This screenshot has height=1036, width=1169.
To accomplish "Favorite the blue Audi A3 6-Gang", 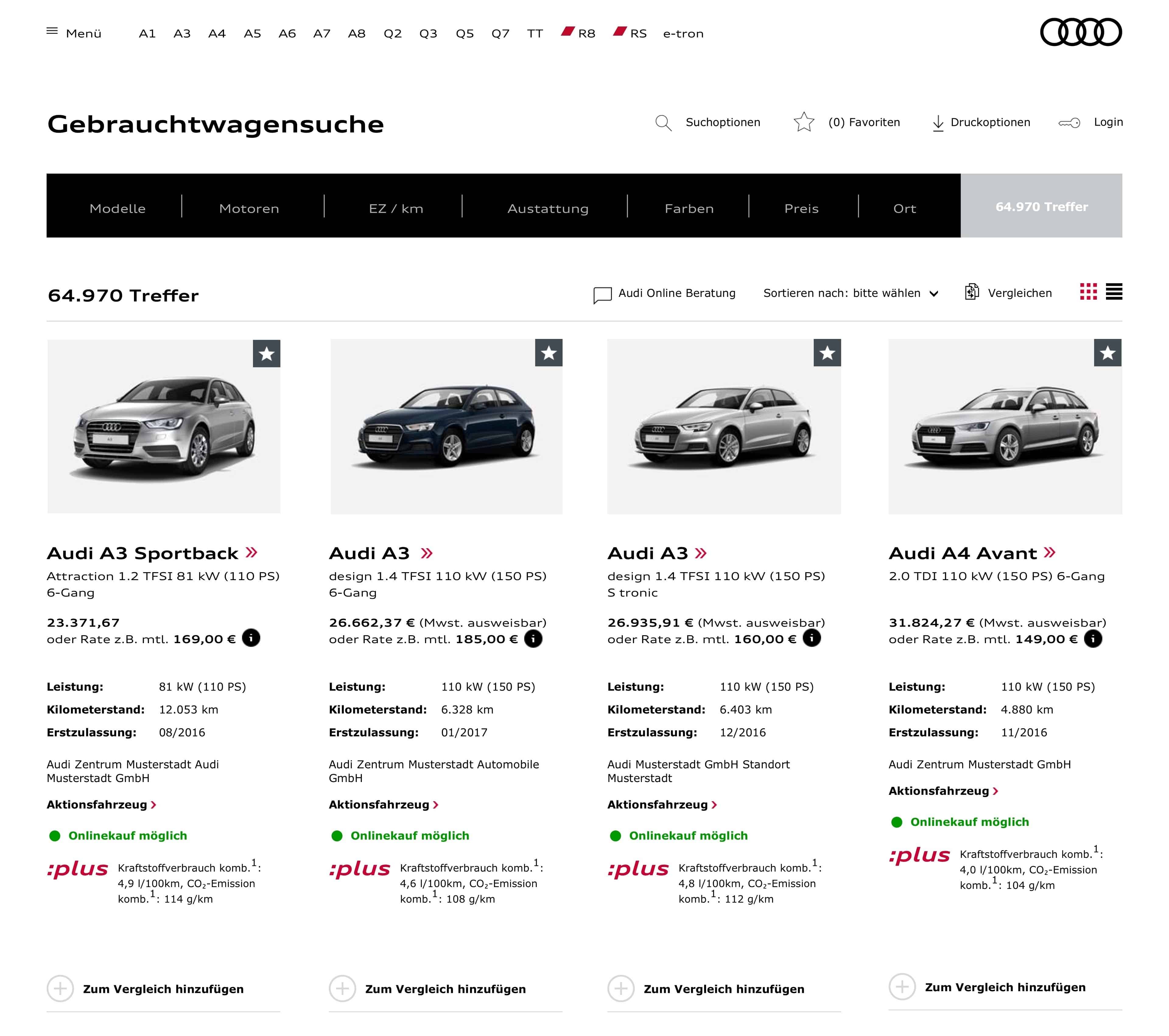I will point(549,353).
